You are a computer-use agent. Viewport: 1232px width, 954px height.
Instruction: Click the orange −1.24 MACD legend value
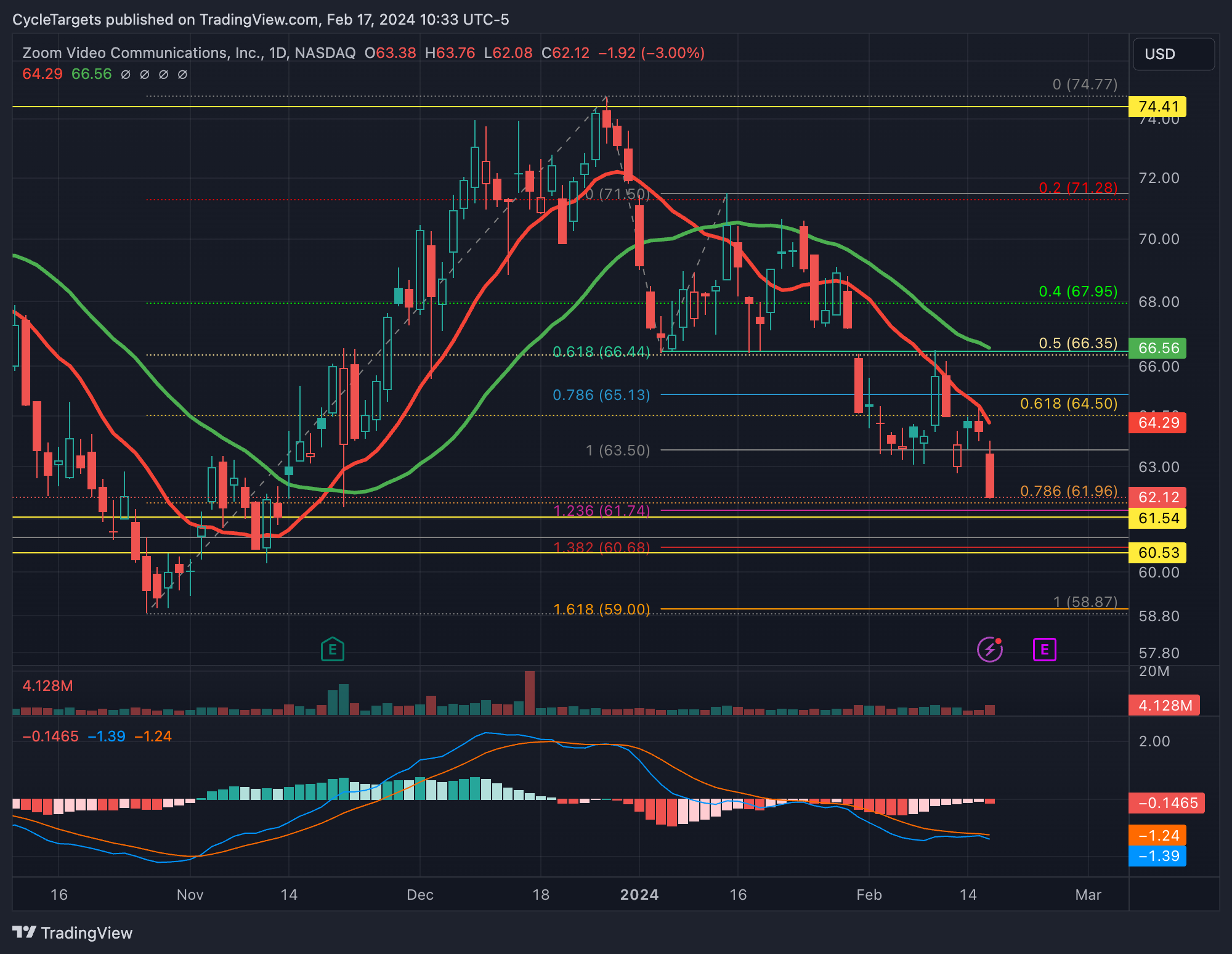click(x=153, y=736)
